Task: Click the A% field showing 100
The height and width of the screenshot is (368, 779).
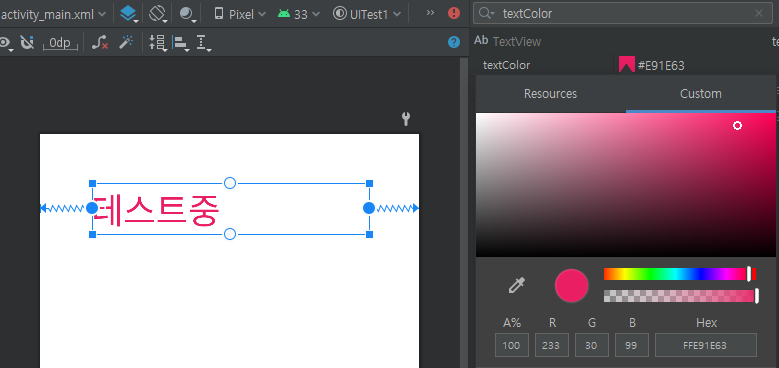Action: 512,345
